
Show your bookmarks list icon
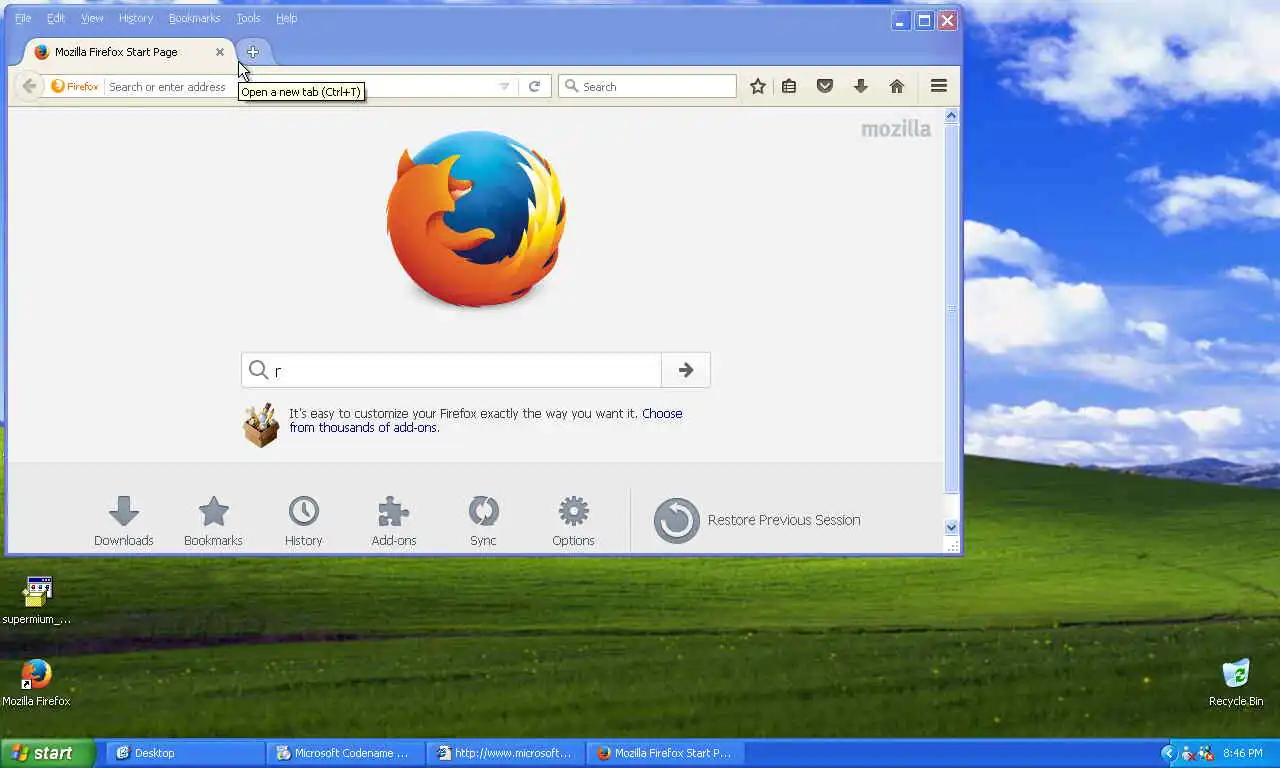(x=789, y=86)
